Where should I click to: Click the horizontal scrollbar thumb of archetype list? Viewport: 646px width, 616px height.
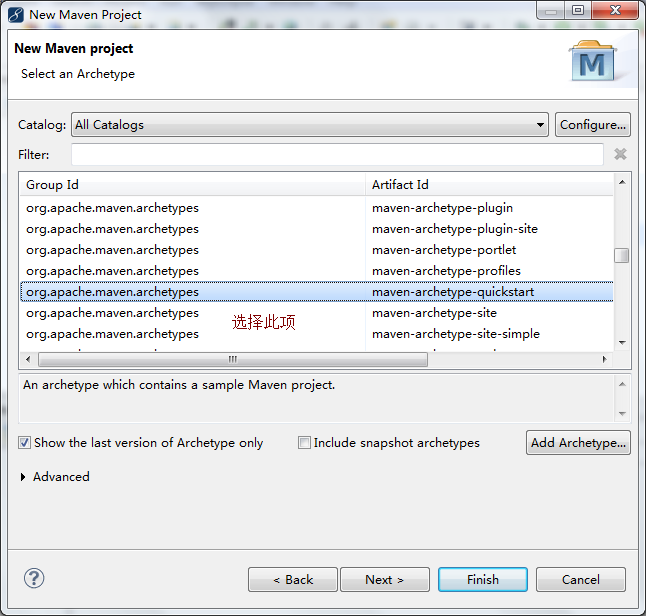point(233,359)
